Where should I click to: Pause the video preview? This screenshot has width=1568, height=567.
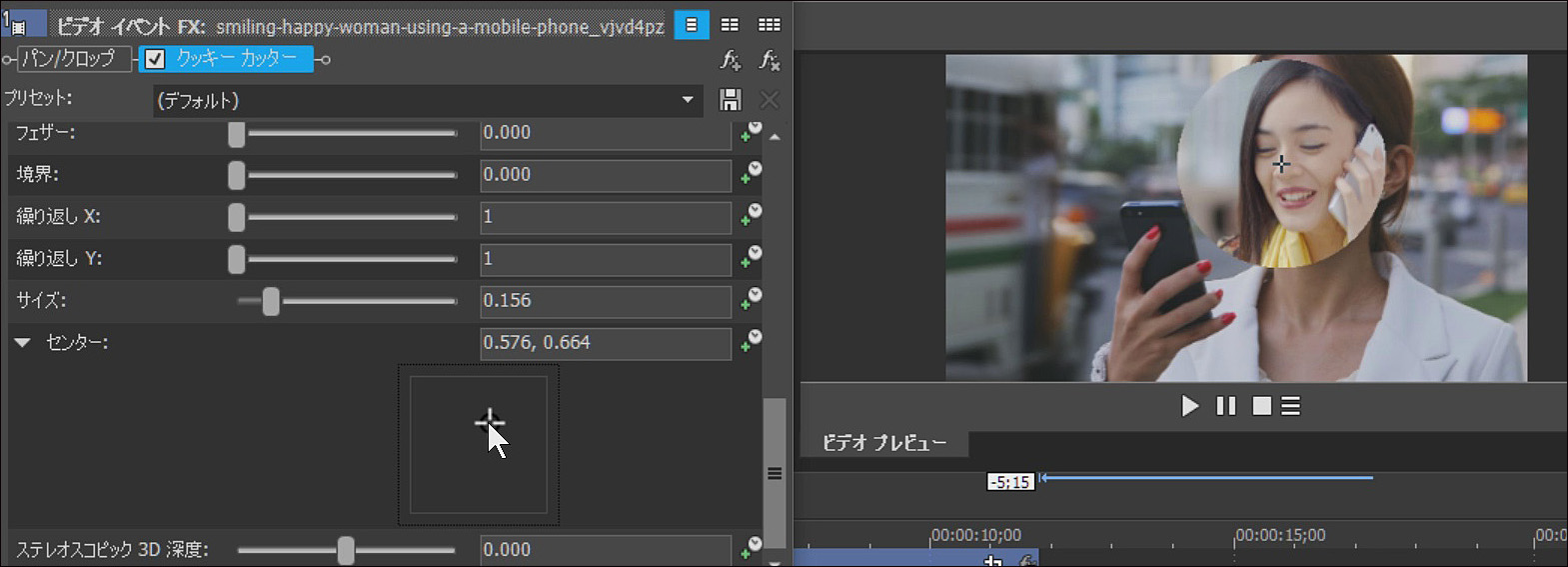point(1226,406)
